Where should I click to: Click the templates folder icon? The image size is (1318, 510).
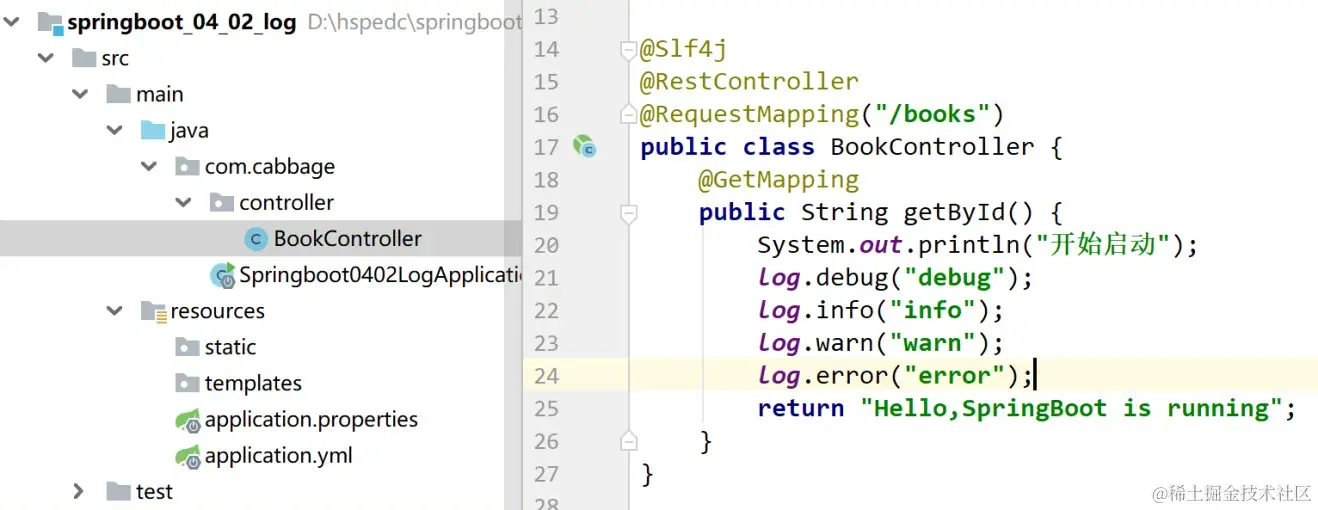(x=187, y=383)
